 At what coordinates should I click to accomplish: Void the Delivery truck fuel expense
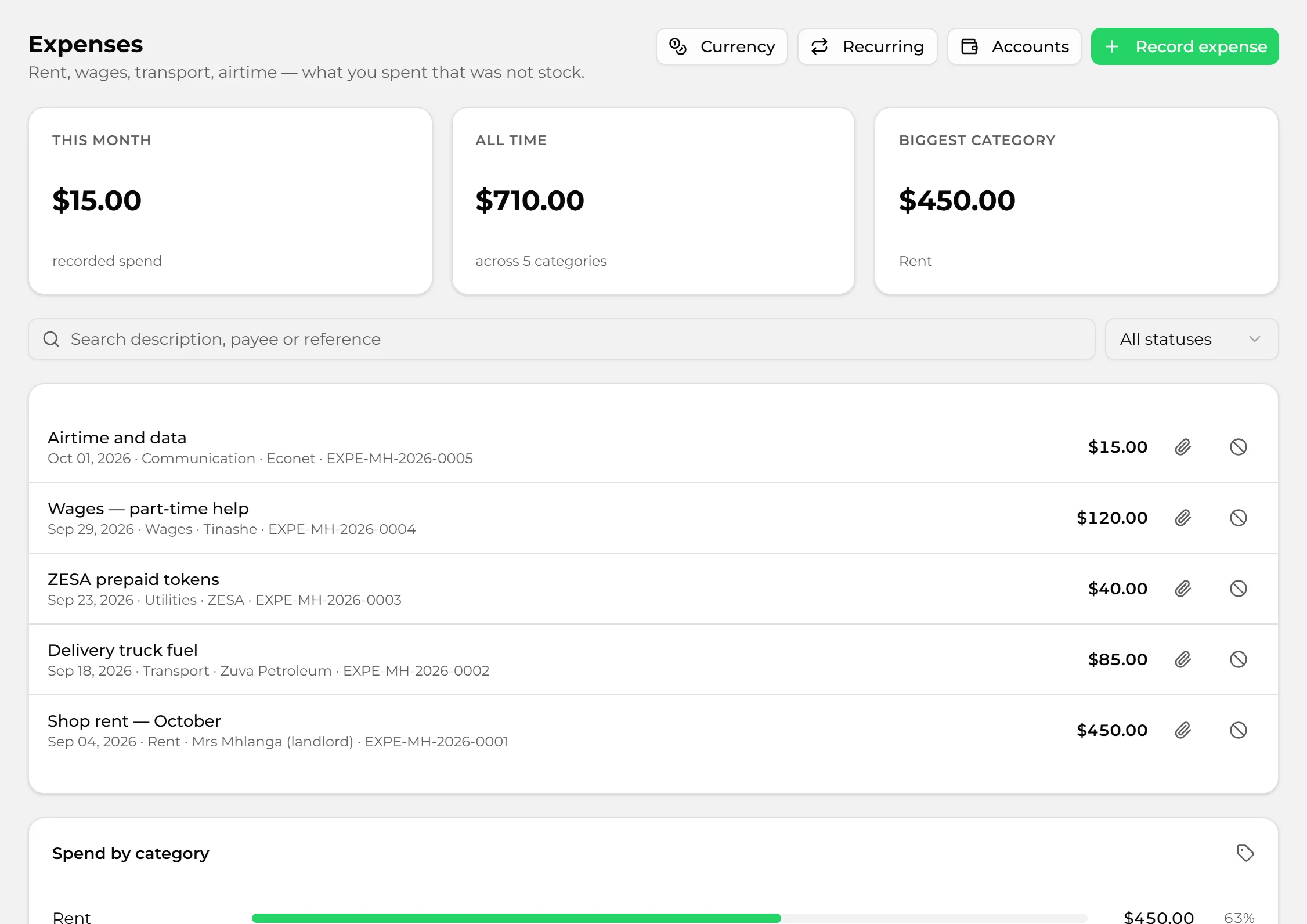(x=1239, y=659)
